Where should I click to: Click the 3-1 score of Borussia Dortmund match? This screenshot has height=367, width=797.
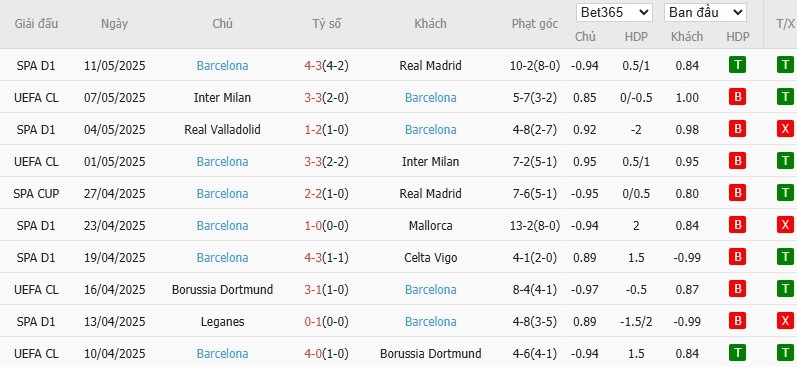314,290
